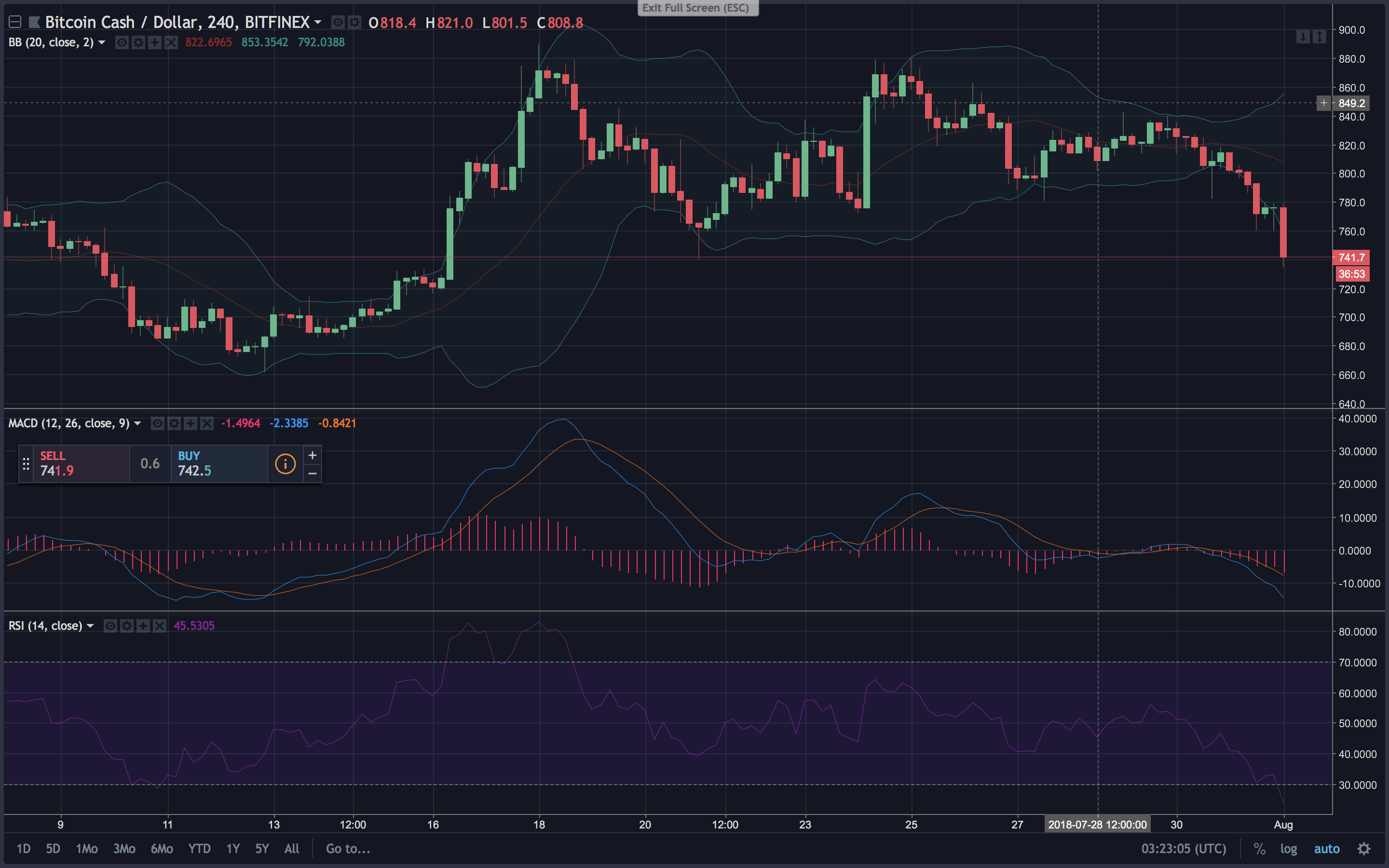Open Bollinger Bands settings gear
Image resolution: width=1389 pixels, height=868 pixels.
138,42
